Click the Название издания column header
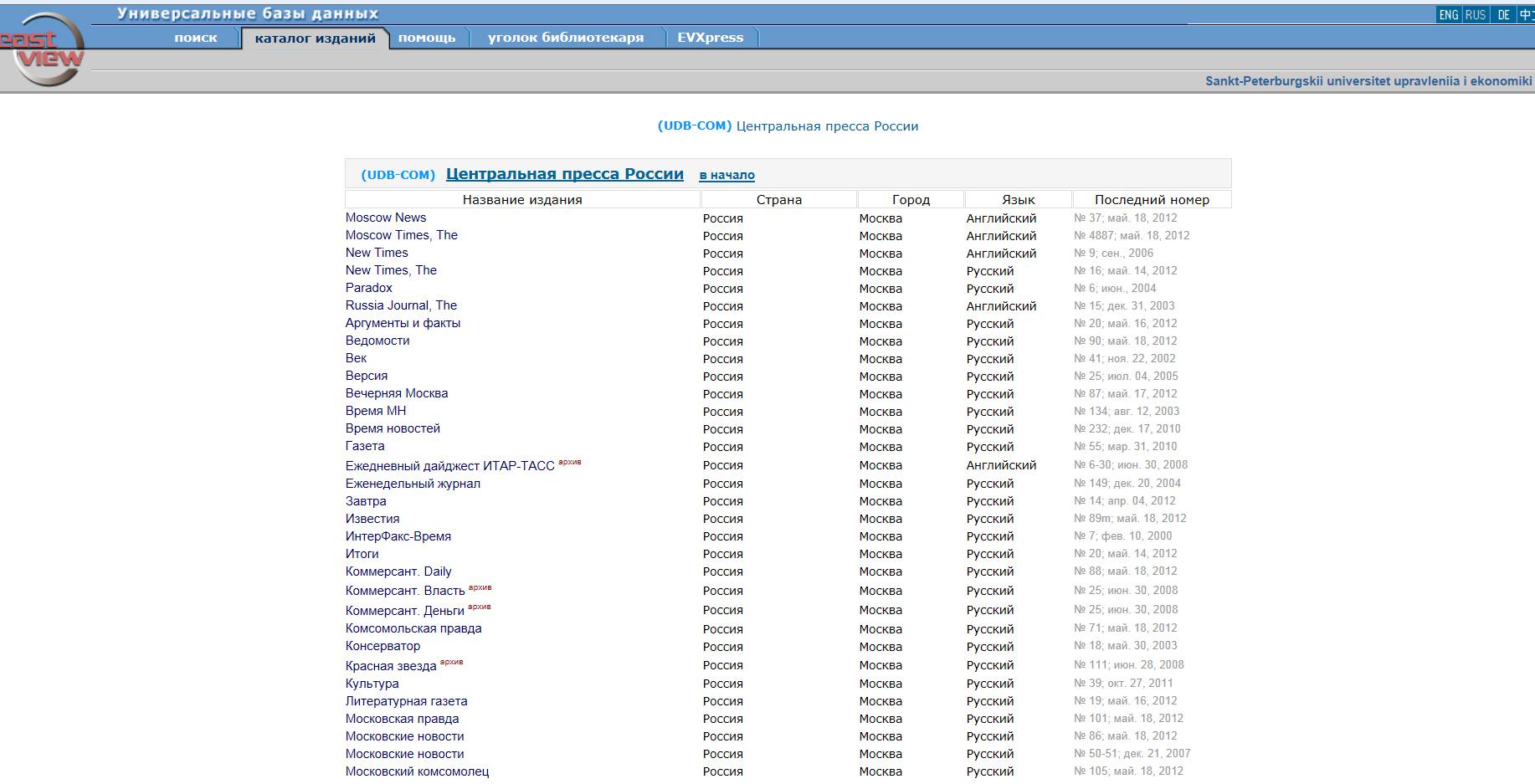The height and width of the screenshot is (784, 1535). click(522, 199)
